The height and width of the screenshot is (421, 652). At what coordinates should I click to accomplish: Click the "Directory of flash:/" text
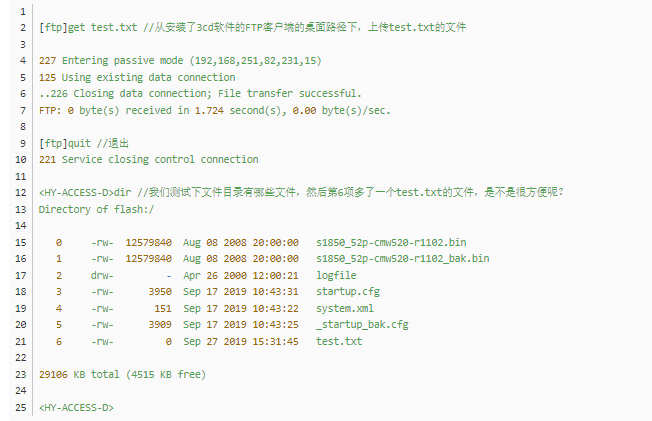click(x=96, y=209)
